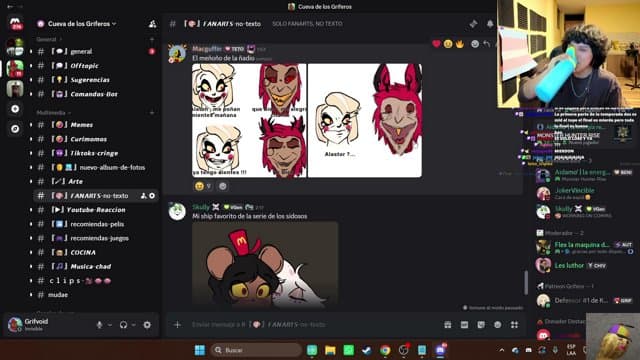The height and width of the screenshot is (360, 640).
Task: Open invite people icon beside server name
Action: 152,24
